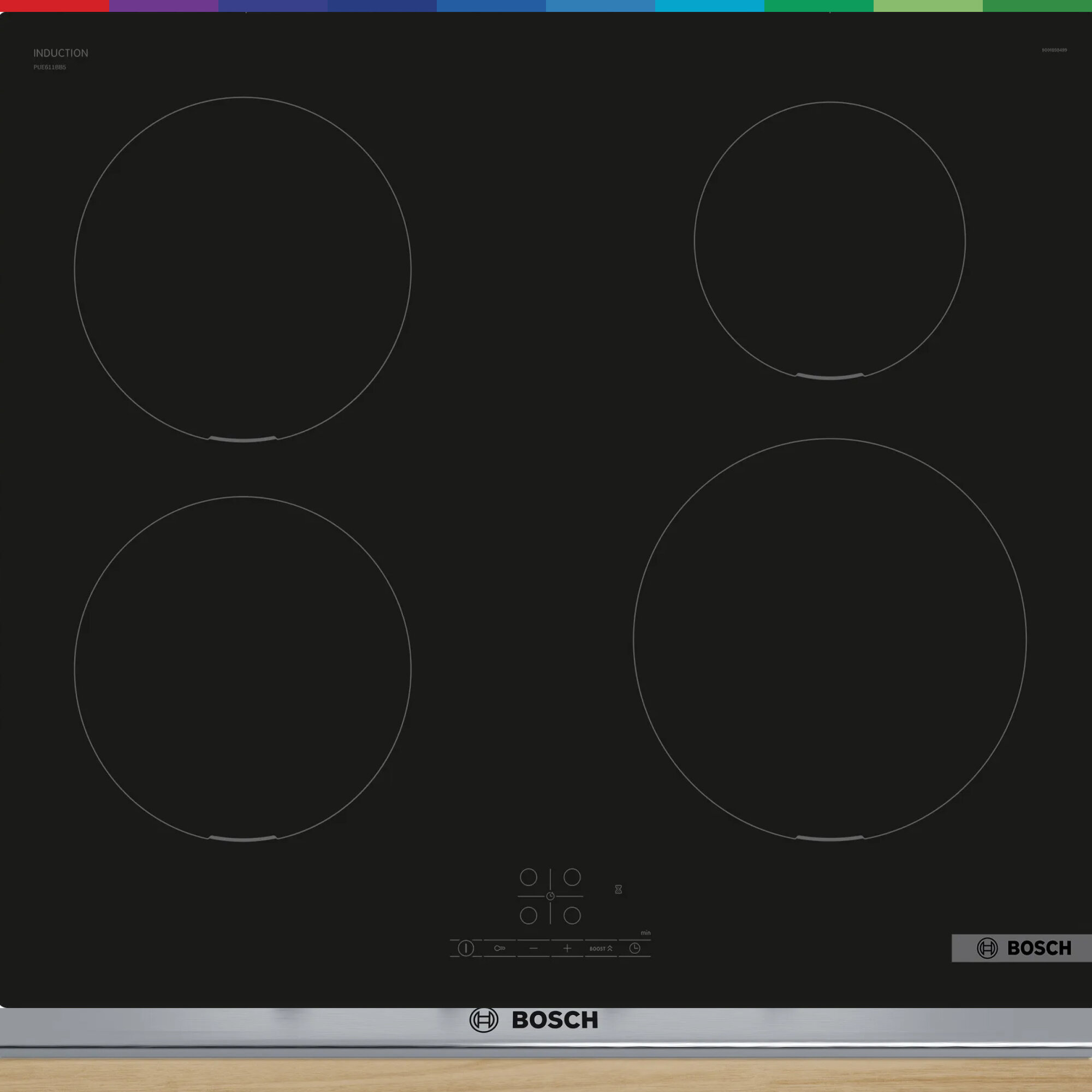Click the large front-right cooking zone
The width and height of the screenshot is (1092, 1092).
(x=830, y=639)
